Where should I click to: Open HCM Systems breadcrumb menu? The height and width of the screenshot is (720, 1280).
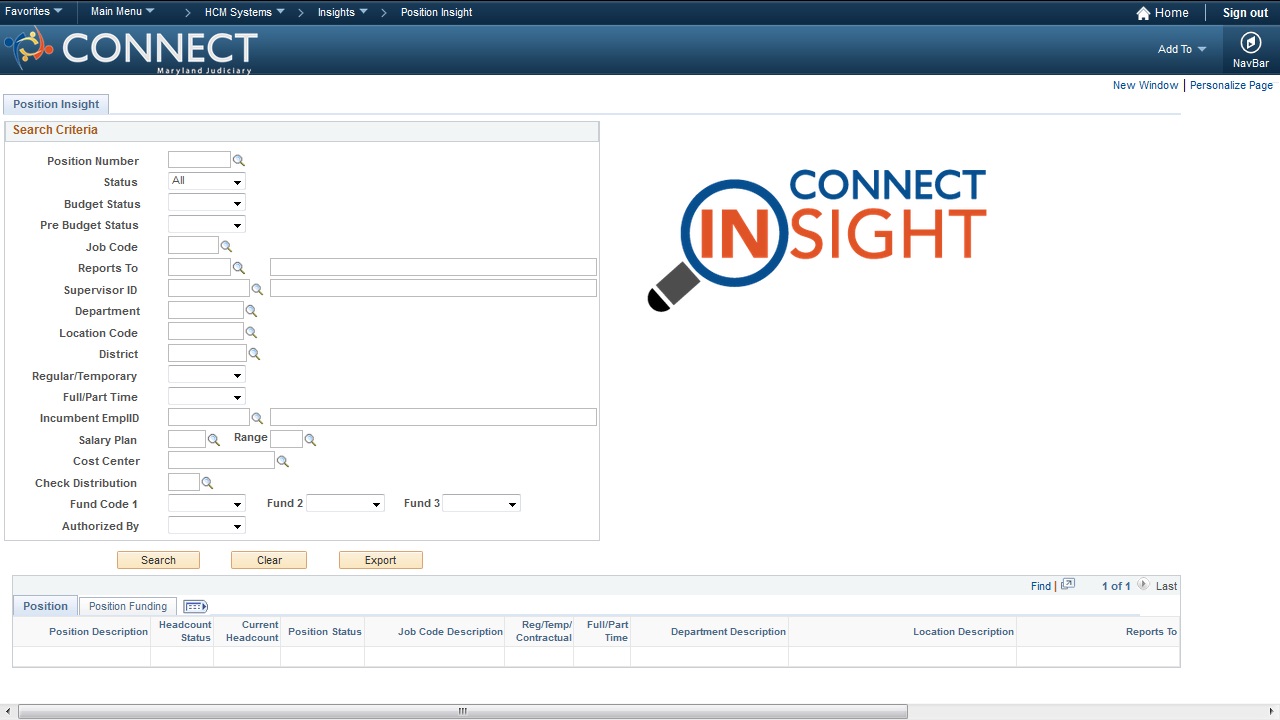click(245, 12)
